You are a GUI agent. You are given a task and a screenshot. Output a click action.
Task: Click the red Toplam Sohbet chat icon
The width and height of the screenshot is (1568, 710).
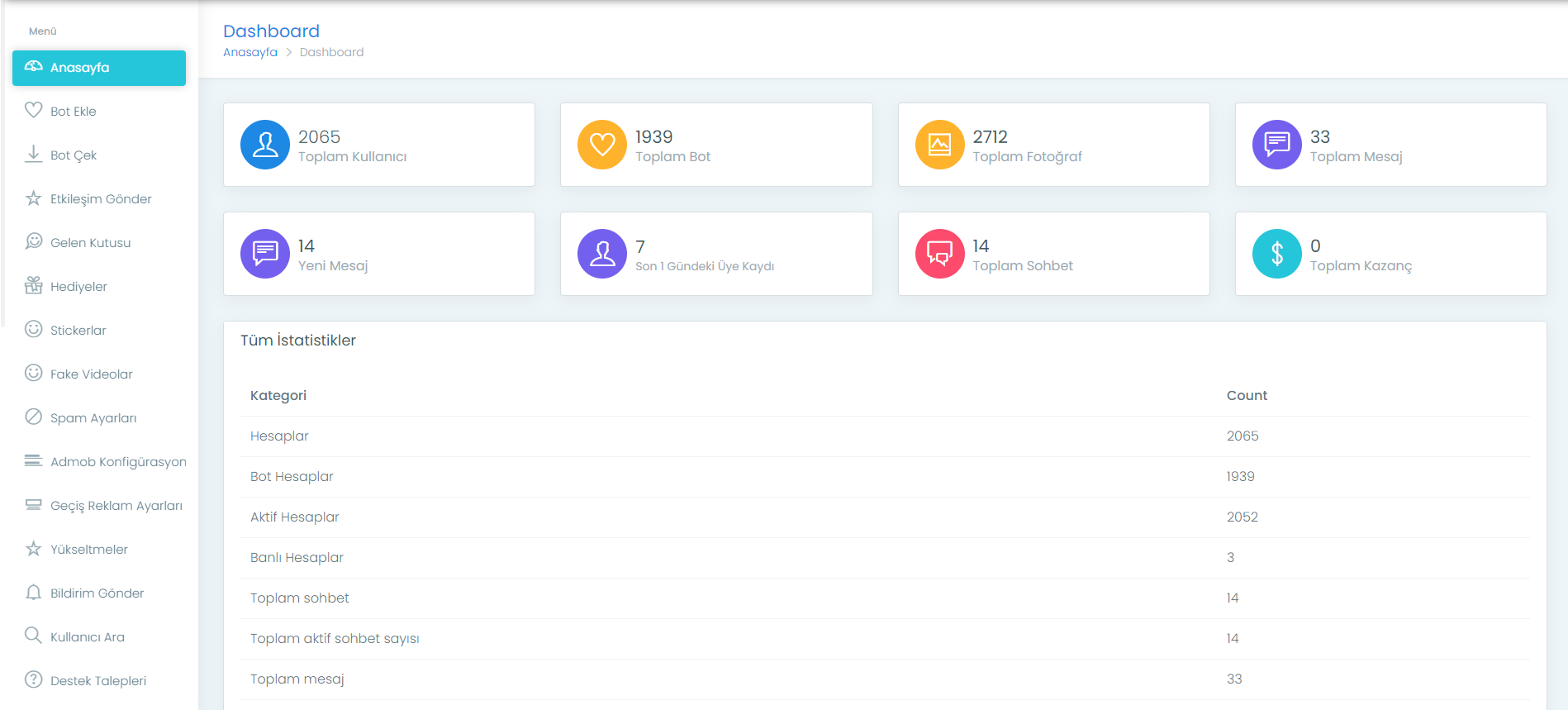(x=940, y=254)
